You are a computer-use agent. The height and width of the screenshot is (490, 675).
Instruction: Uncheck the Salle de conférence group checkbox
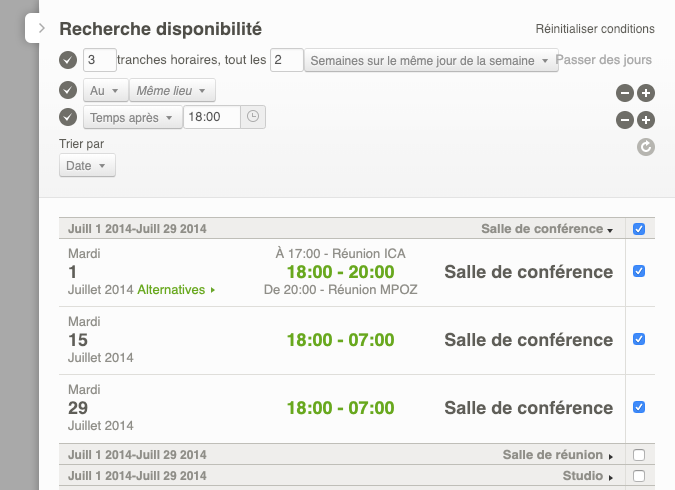coord(639,229)
